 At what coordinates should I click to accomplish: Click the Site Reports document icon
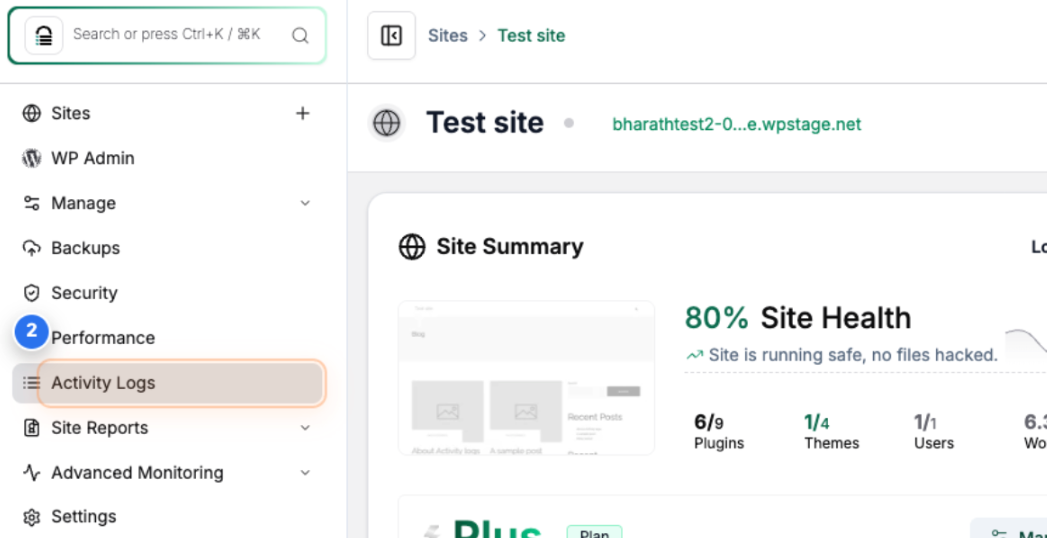coord(31,428)
